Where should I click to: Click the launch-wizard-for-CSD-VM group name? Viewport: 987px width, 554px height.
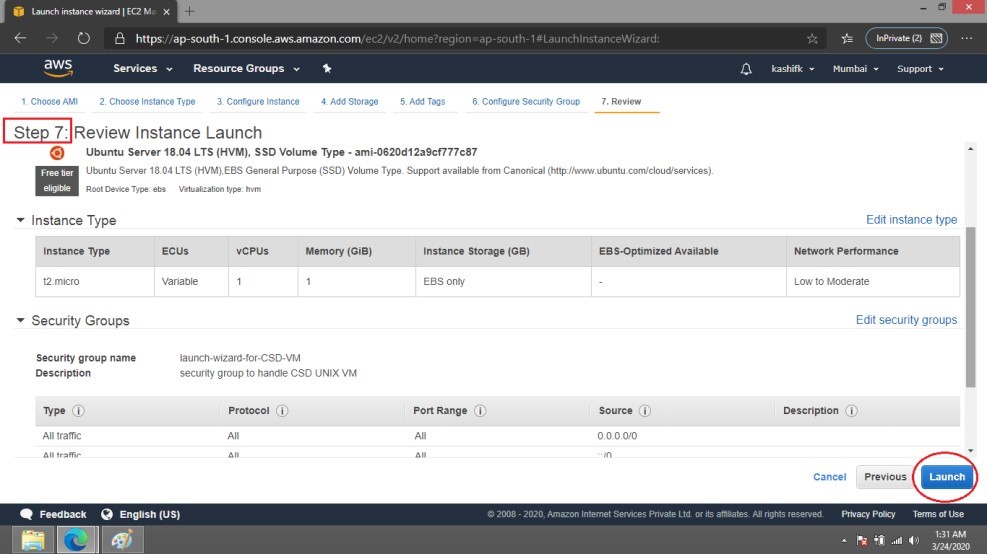pyautogui.click(x=240, y=358)
